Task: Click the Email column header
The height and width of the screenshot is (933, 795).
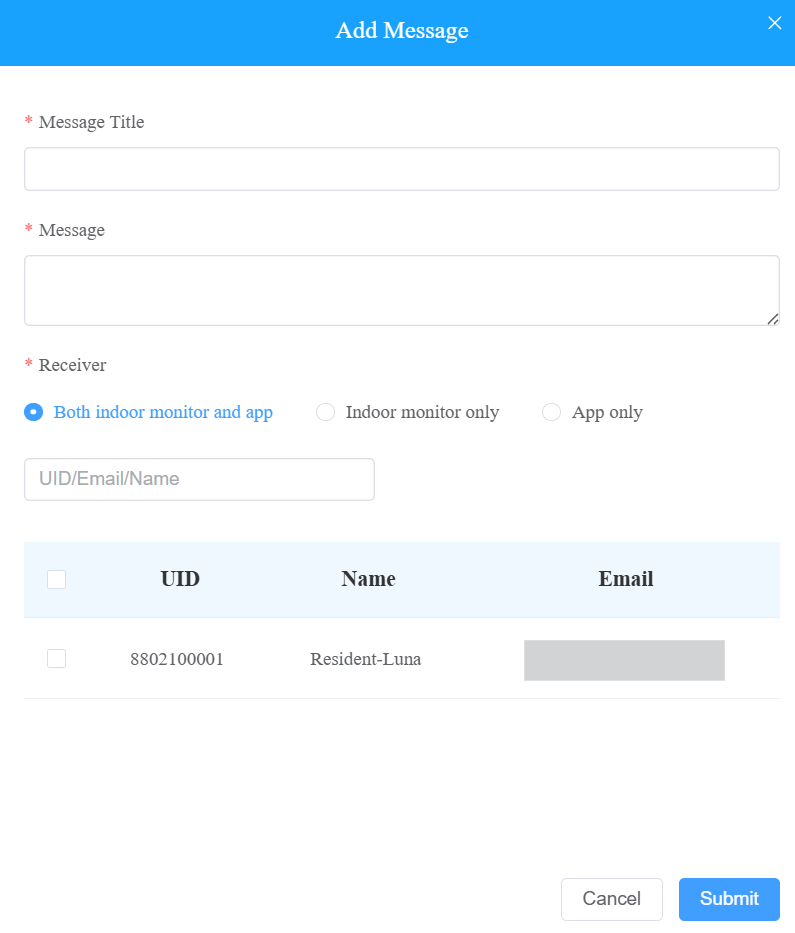Action: [625, 579]
